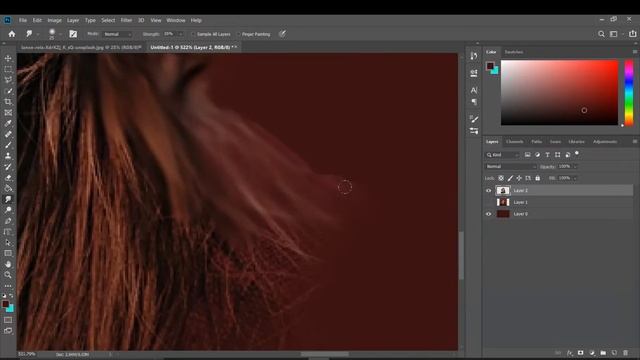Open the Character panel icon

(x=474, y=90)
